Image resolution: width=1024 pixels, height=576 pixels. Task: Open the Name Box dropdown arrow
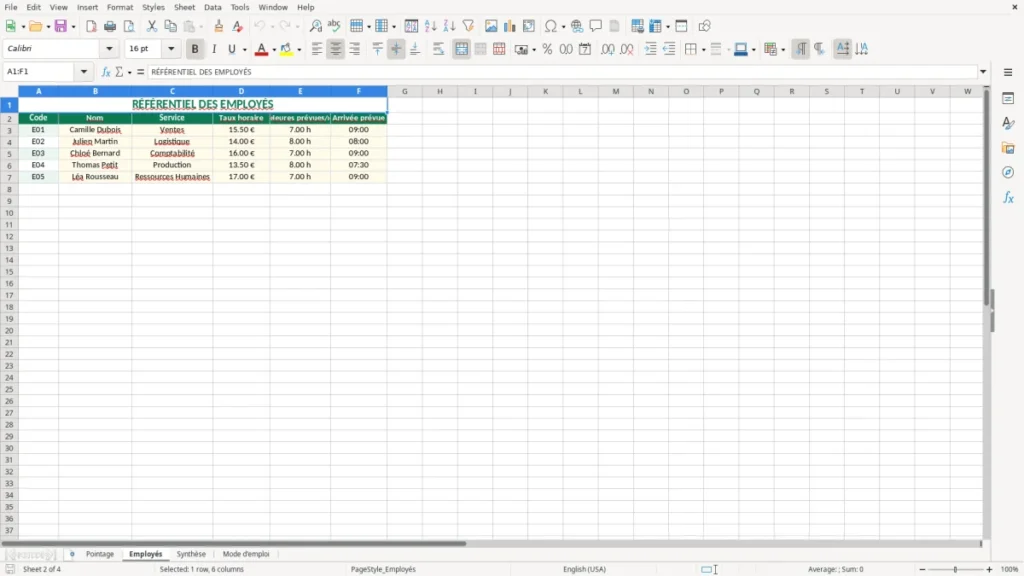(x=84, y=72)
